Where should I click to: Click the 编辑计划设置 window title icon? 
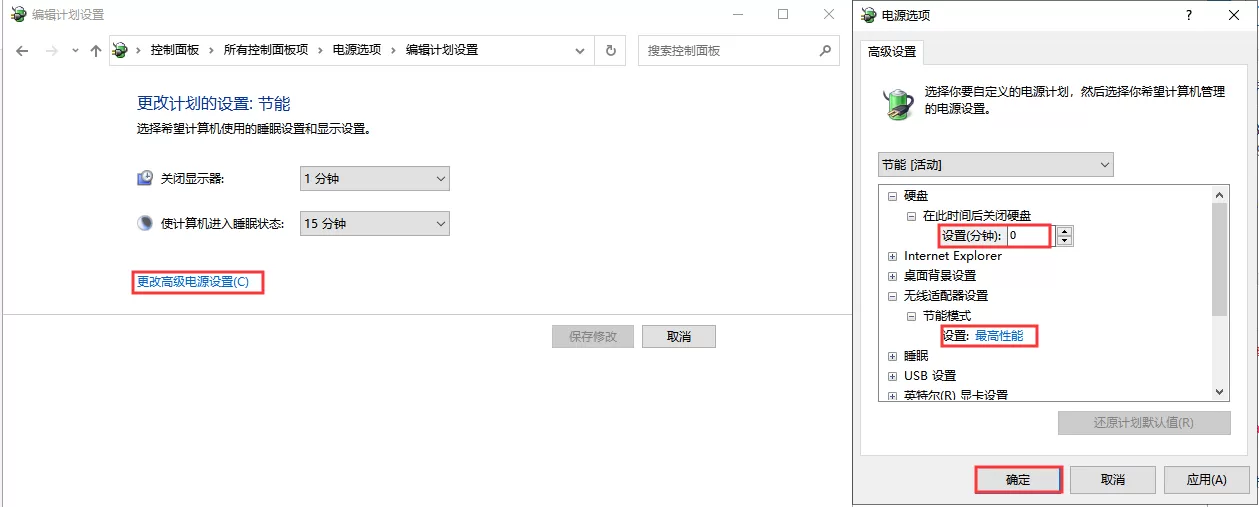[x=18, y=15]
